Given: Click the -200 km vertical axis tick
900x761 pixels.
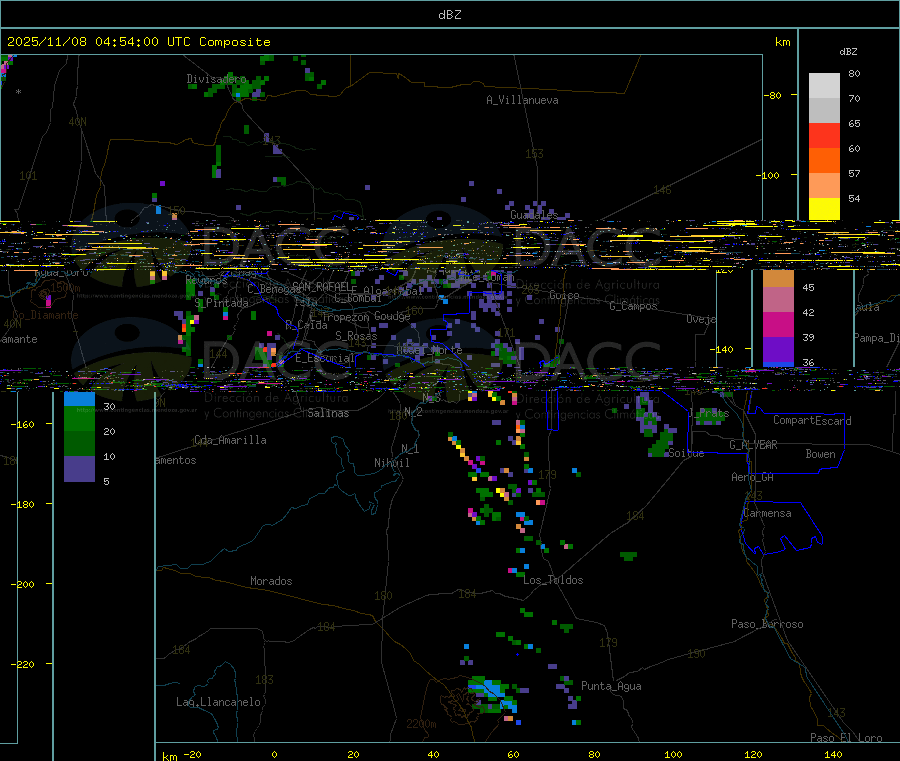Looking at the screenshot, I should (x=23, y=584).
